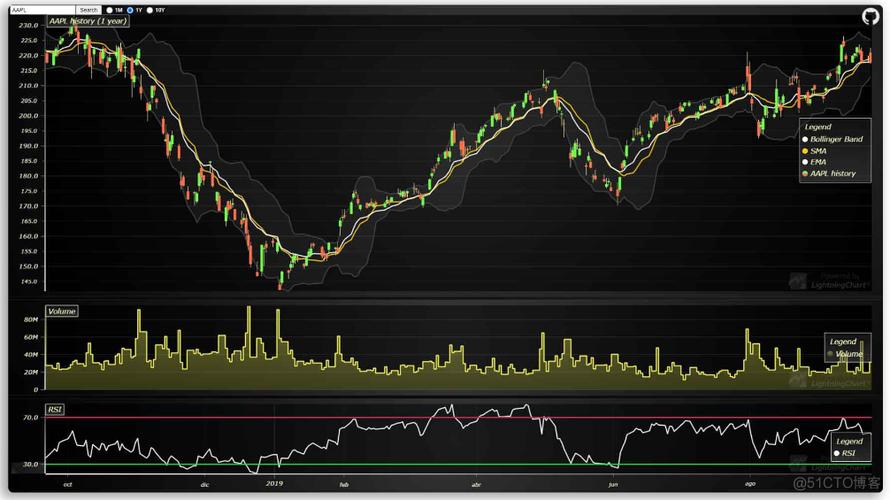Screen dimensions: 890x500
Task: Click the 'oct' label on the time axis
Action: coord(68,485)
